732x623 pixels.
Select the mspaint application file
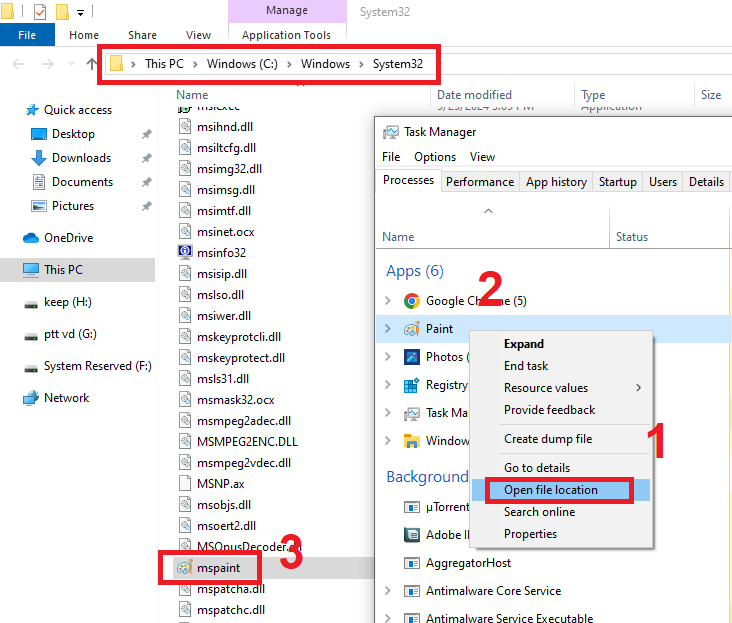[x=218, y=568]
